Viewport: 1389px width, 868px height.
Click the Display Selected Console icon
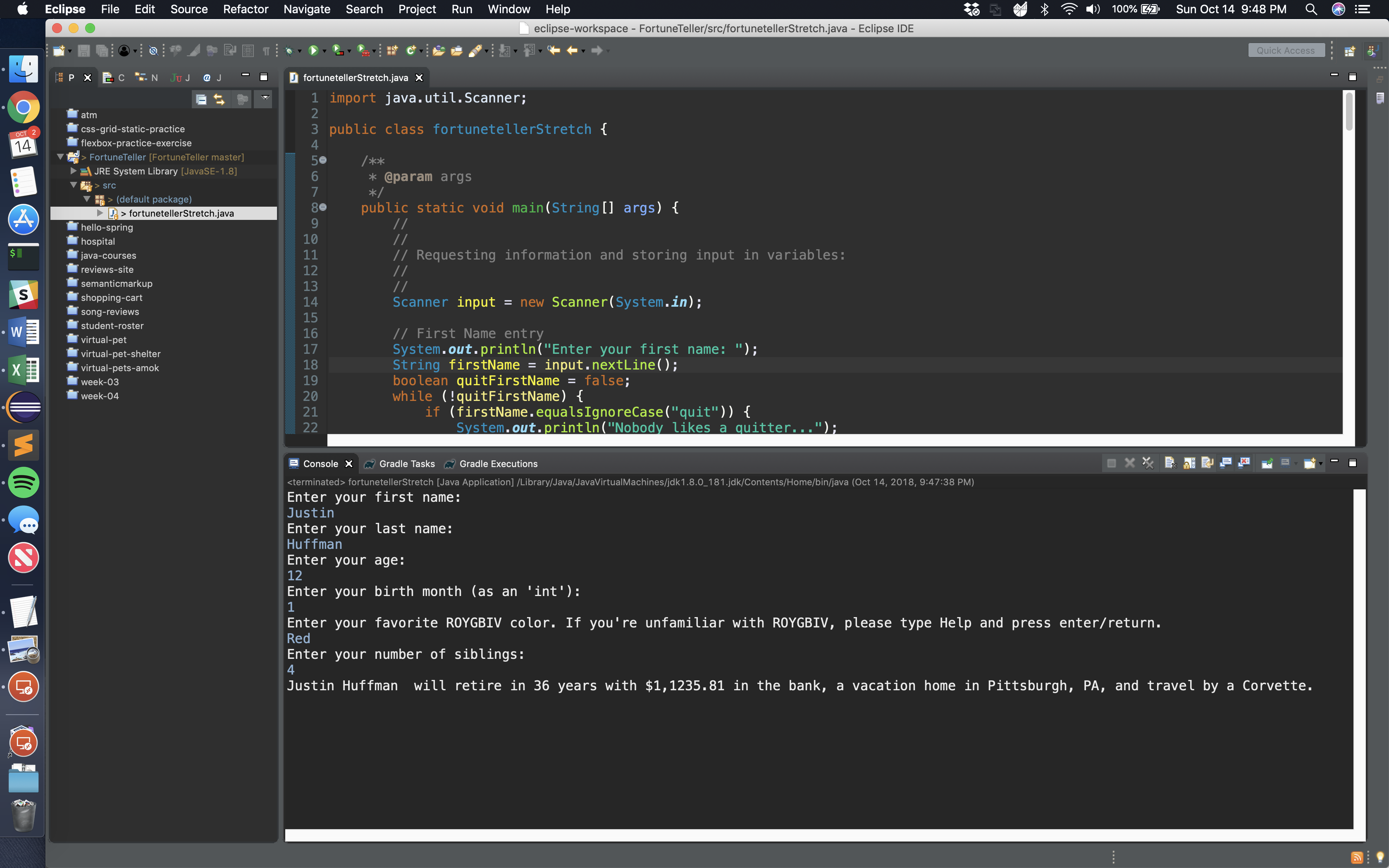point(1285,463)
